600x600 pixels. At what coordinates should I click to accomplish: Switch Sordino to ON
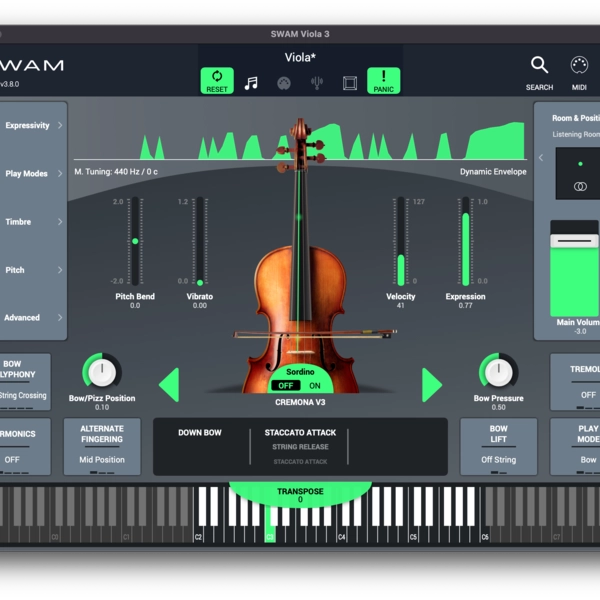(314, 385)
